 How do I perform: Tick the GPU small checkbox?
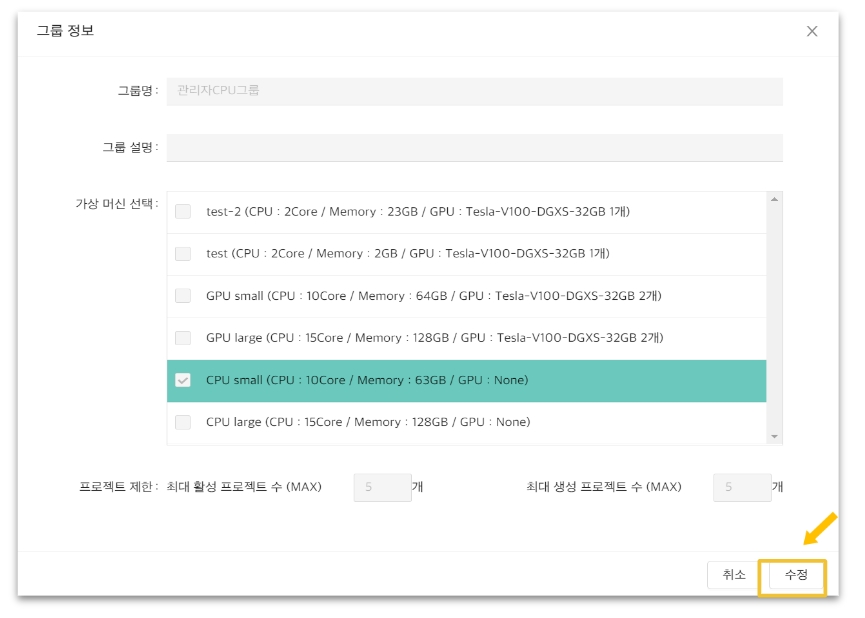(x=183, y=296)
